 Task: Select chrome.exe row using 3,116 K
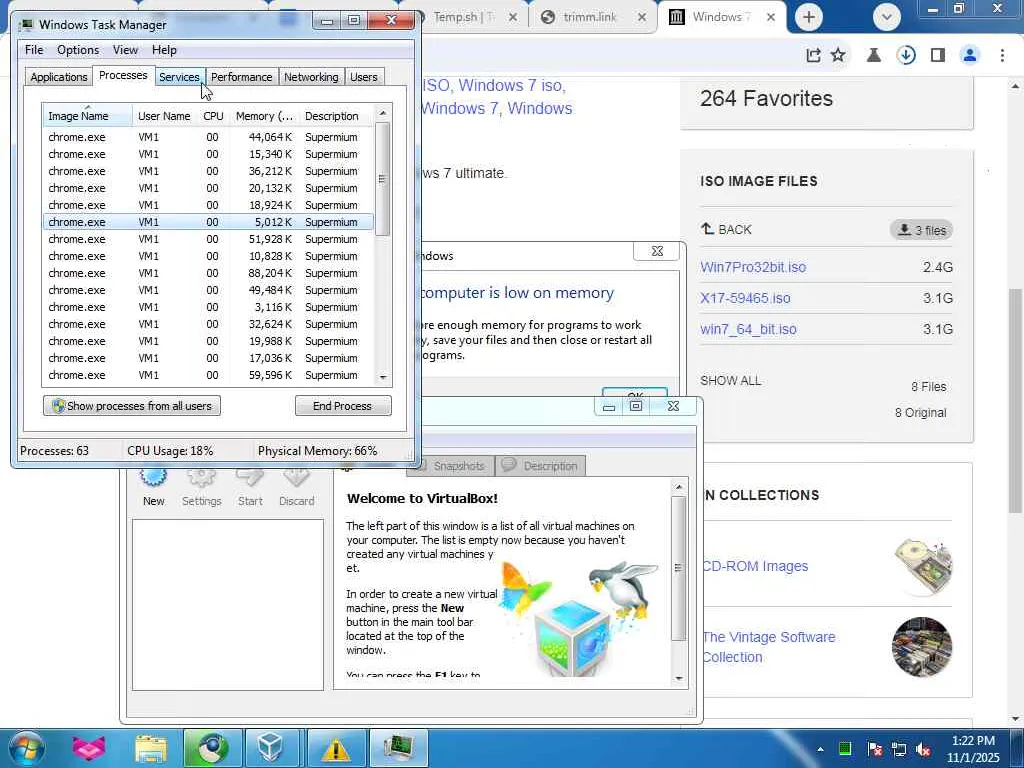pyautogui.click(x=208, y=307)
